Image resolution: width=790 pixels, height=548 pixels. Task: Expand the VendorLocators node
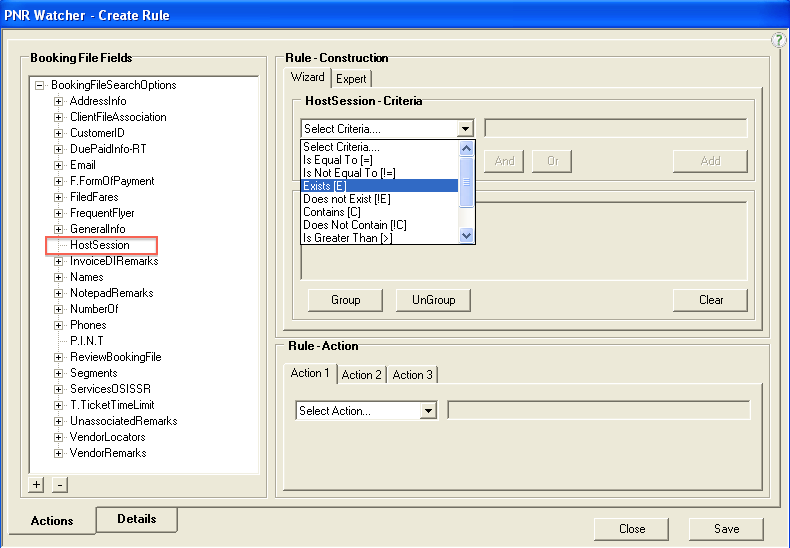(x=58, y=437)
